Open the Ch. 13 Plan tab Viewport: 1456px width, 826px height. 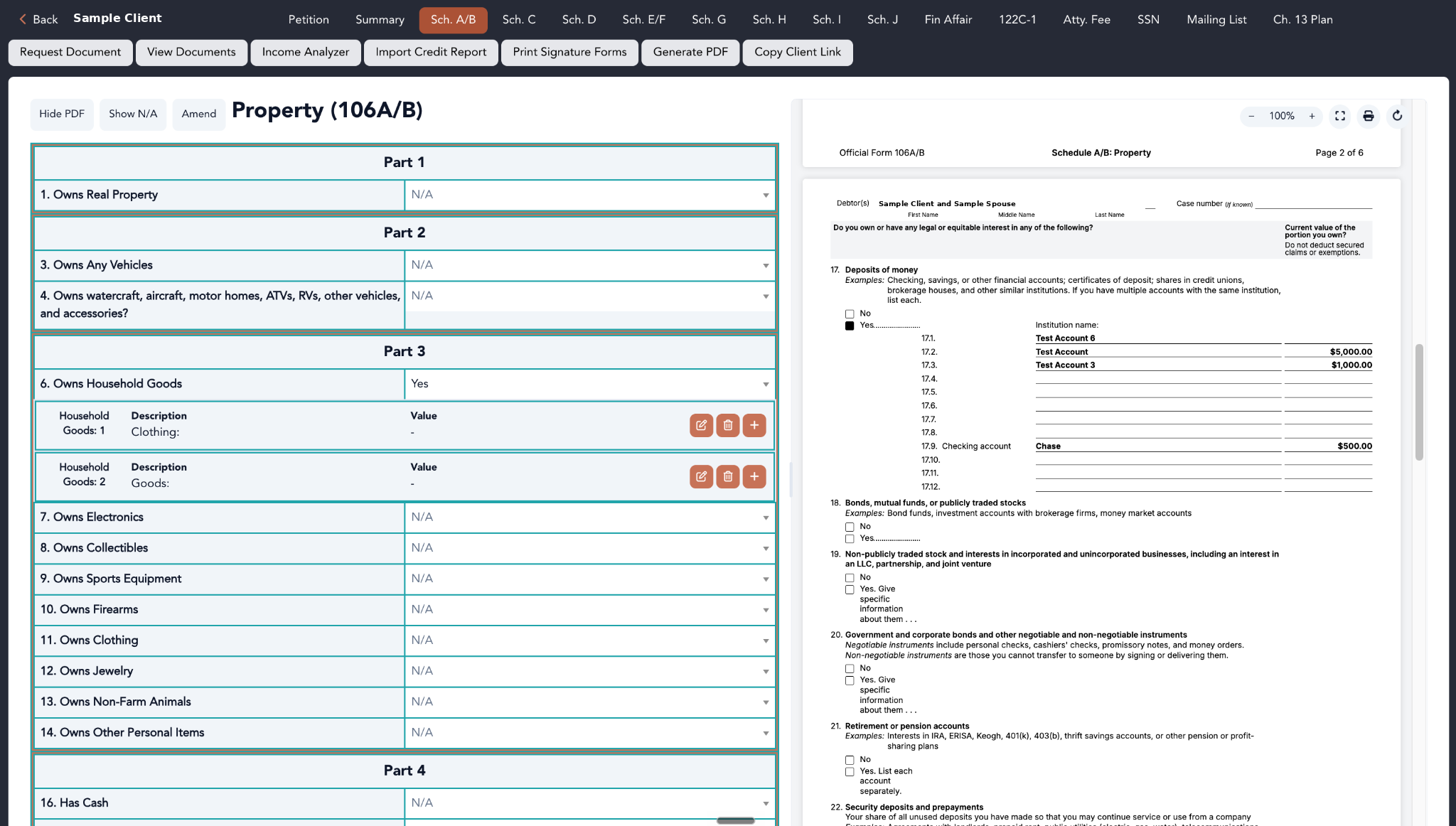click(x=1302, y=20)
